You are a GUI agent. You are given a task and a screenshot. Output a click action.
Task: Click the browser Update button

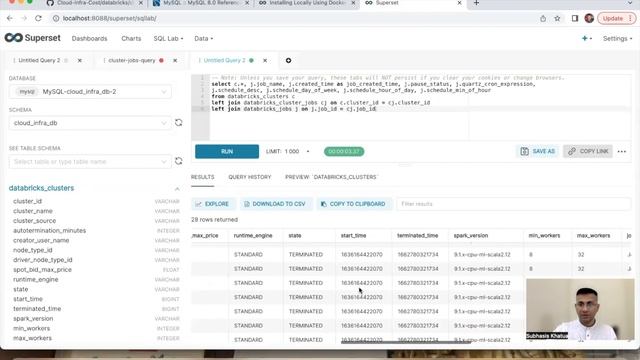pos(616,18)
